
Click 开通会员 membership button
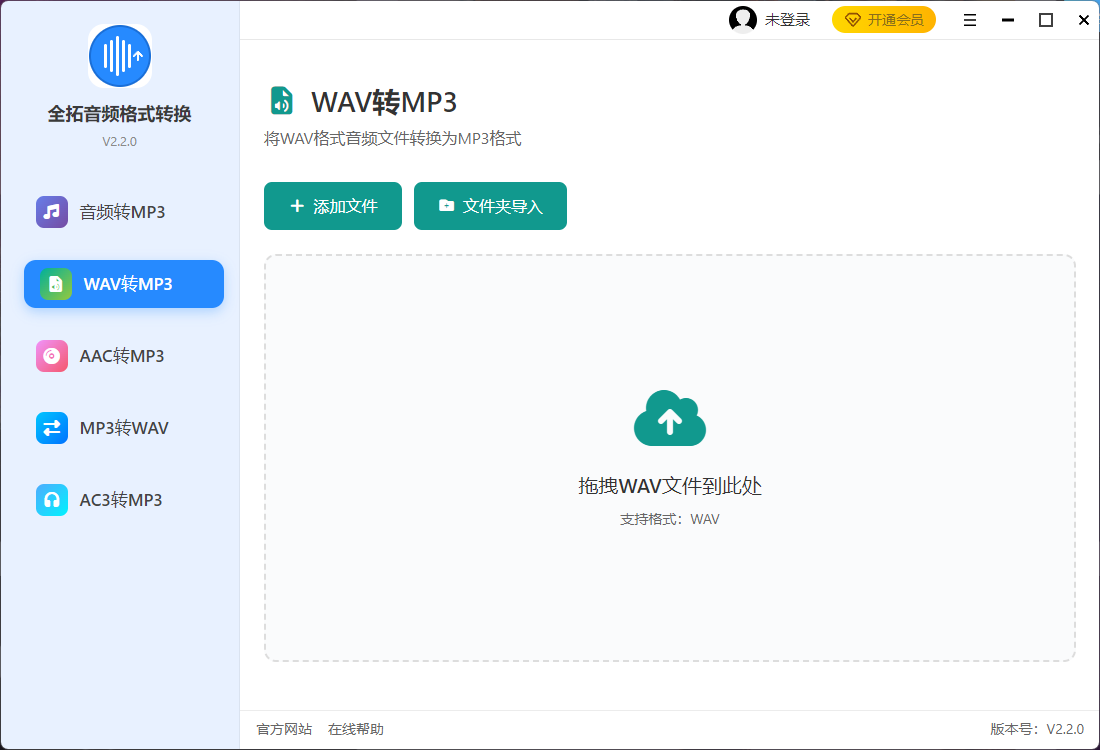click(x=884, y=20)
